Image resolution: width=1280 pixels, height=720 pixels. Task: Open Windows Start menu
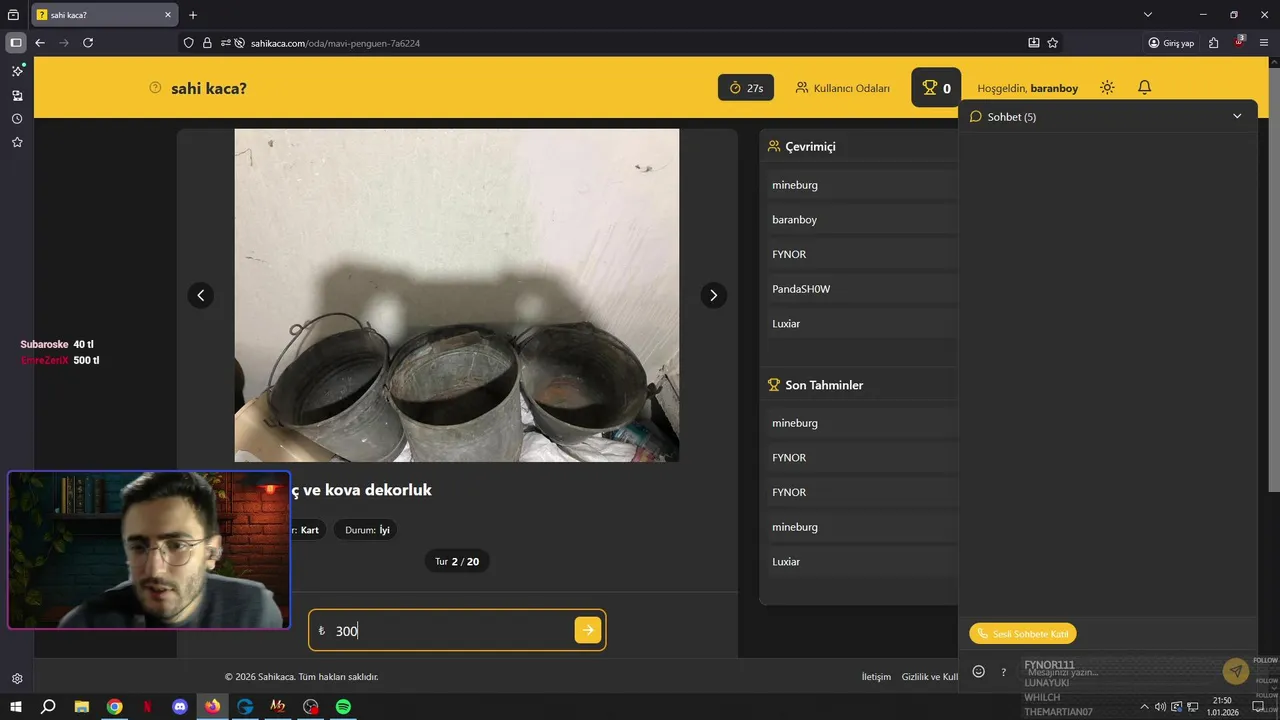point(16,706)
